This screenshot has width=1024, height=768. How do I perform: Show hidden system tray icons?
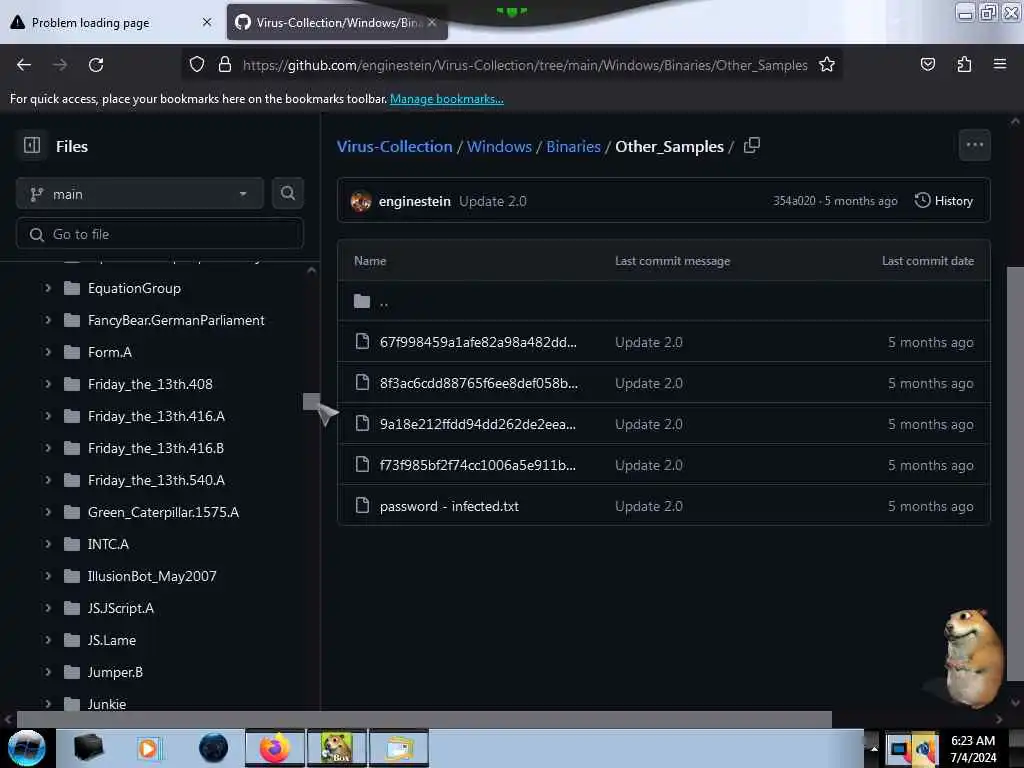(874, 748)
